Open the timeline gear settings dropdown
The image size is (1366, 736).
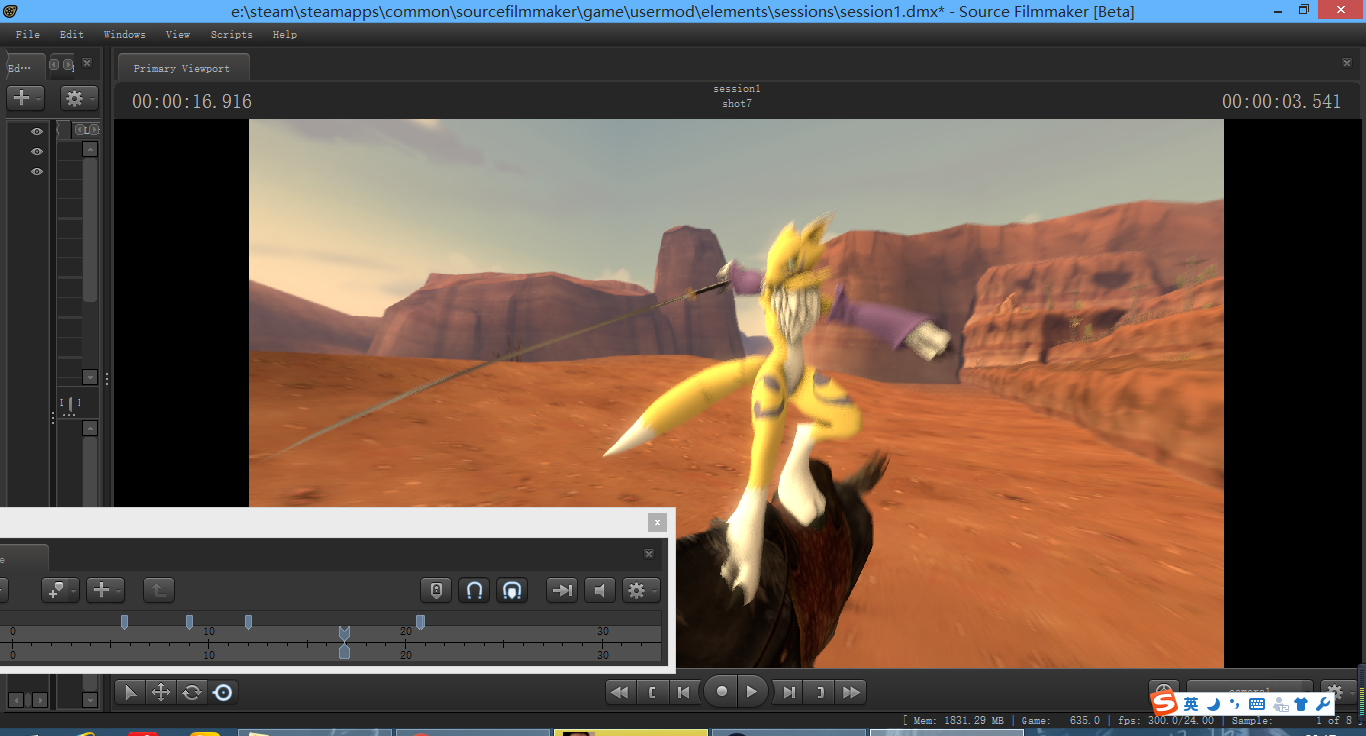point(641,590)
